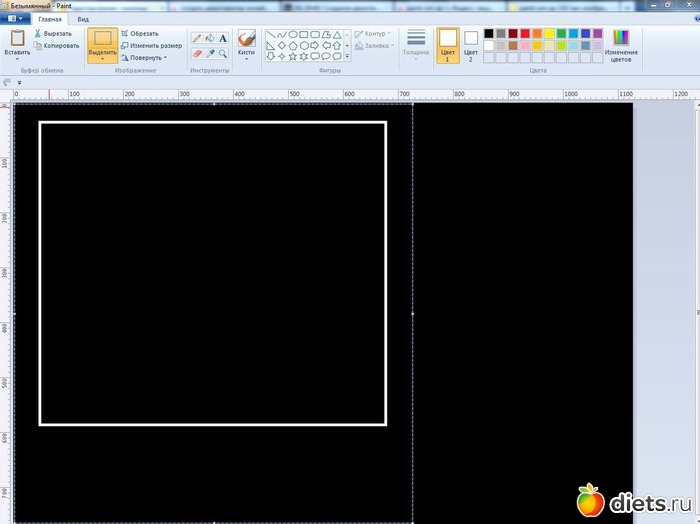
Task: Switch to the Вид tab
Action: [83, 19]
